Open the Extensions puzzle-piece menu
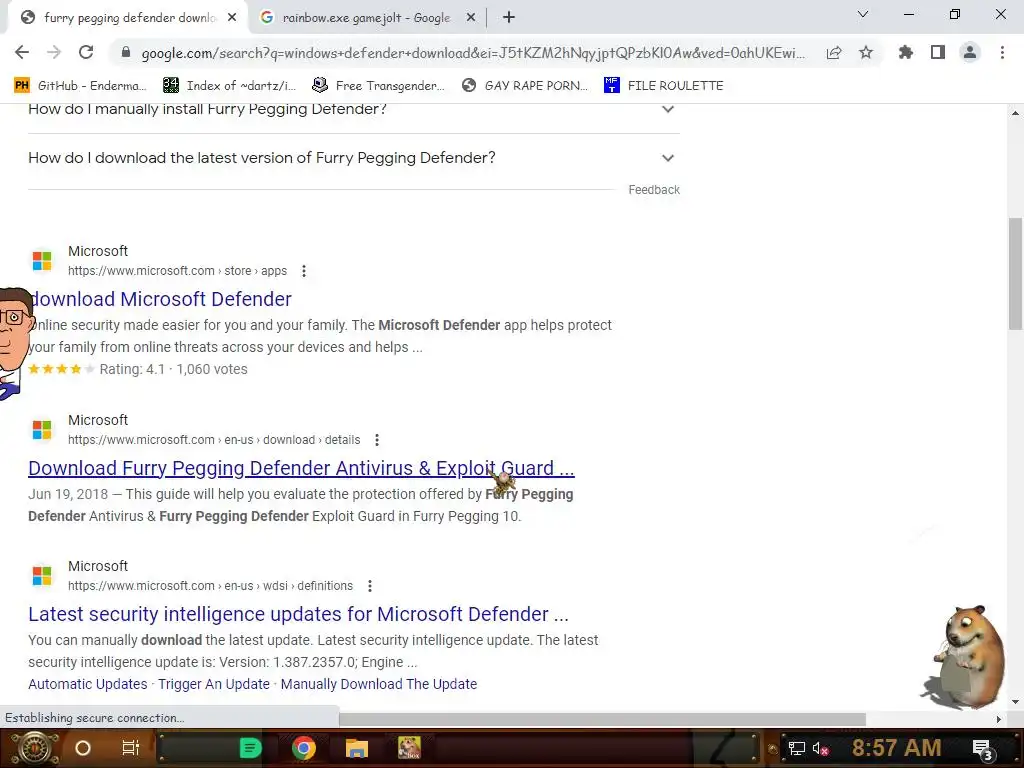 click(x=906, y=52)
